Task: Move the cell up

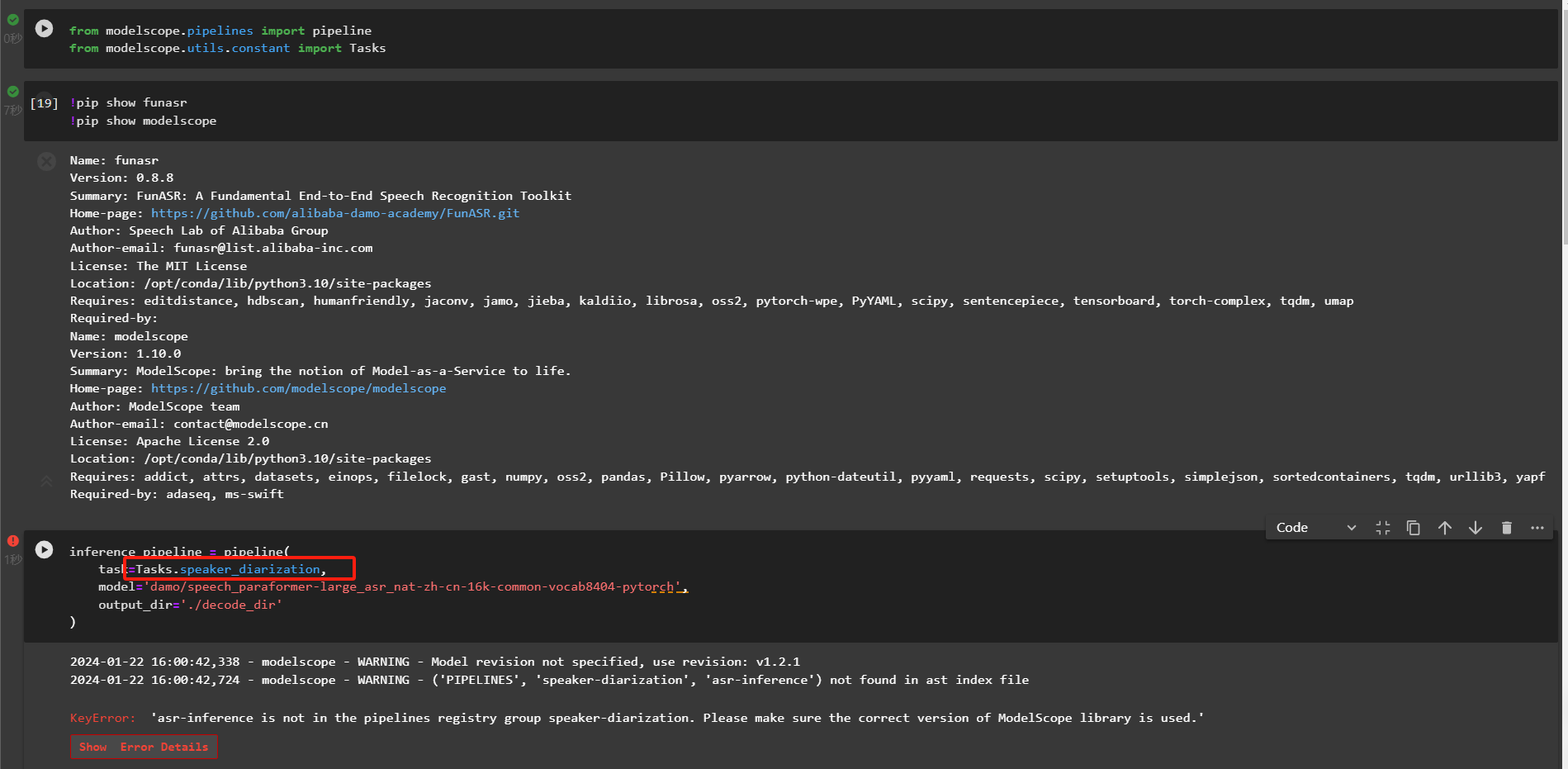Action: click(1445, 528)
